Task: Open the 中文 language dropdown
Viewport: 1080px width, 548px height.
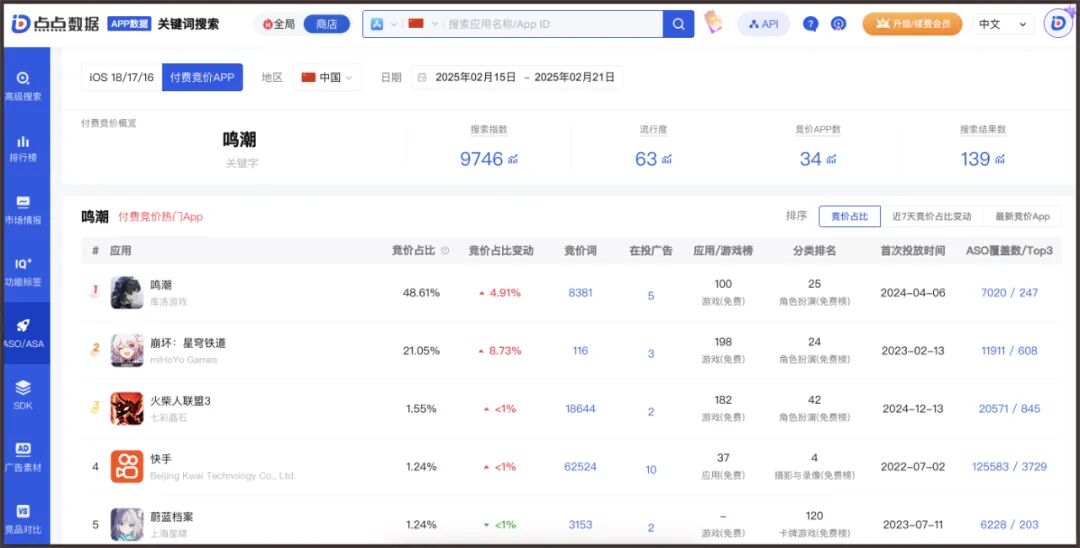Action: pyautogui.click(x=1003, y=24)
